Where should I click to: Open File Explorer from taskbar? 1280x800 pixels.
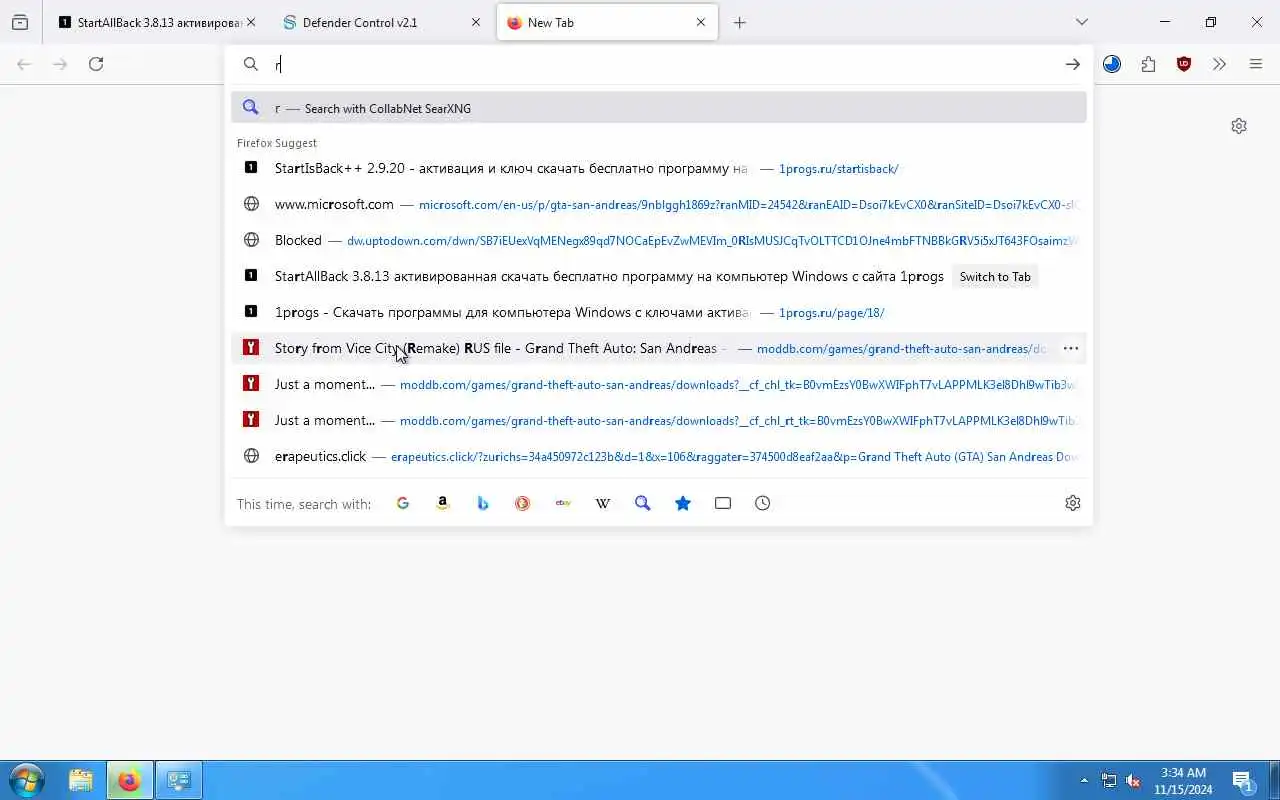point(81,780)
